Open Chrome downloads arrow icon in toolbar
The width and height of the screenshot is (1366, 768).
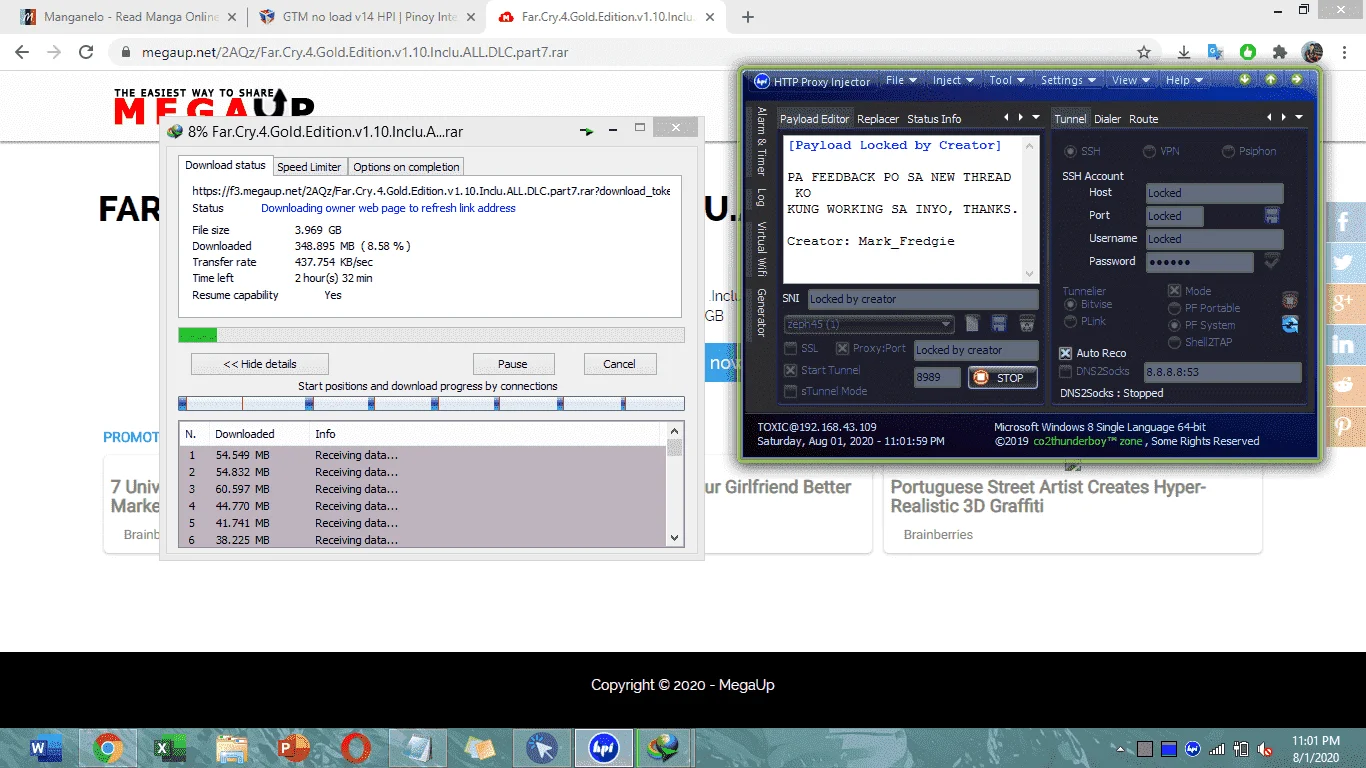tap(1184, 52)
